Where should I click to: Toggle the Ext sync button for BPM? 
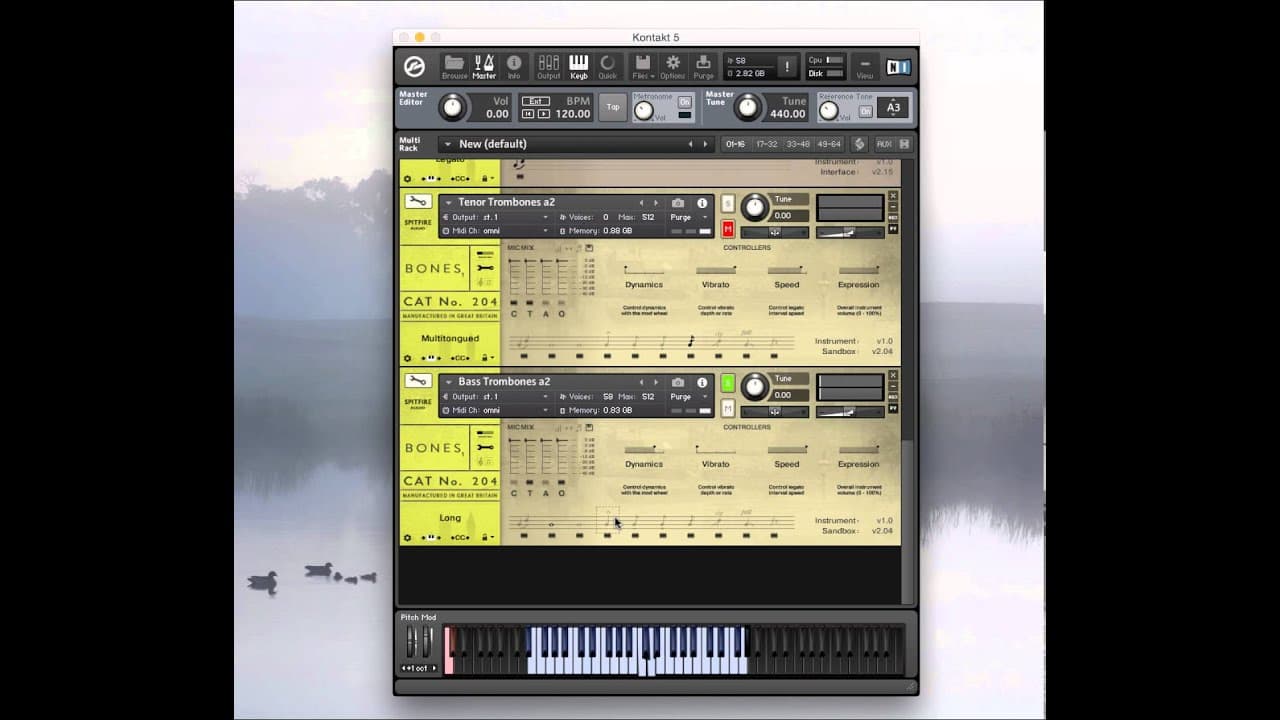[536, 101]
